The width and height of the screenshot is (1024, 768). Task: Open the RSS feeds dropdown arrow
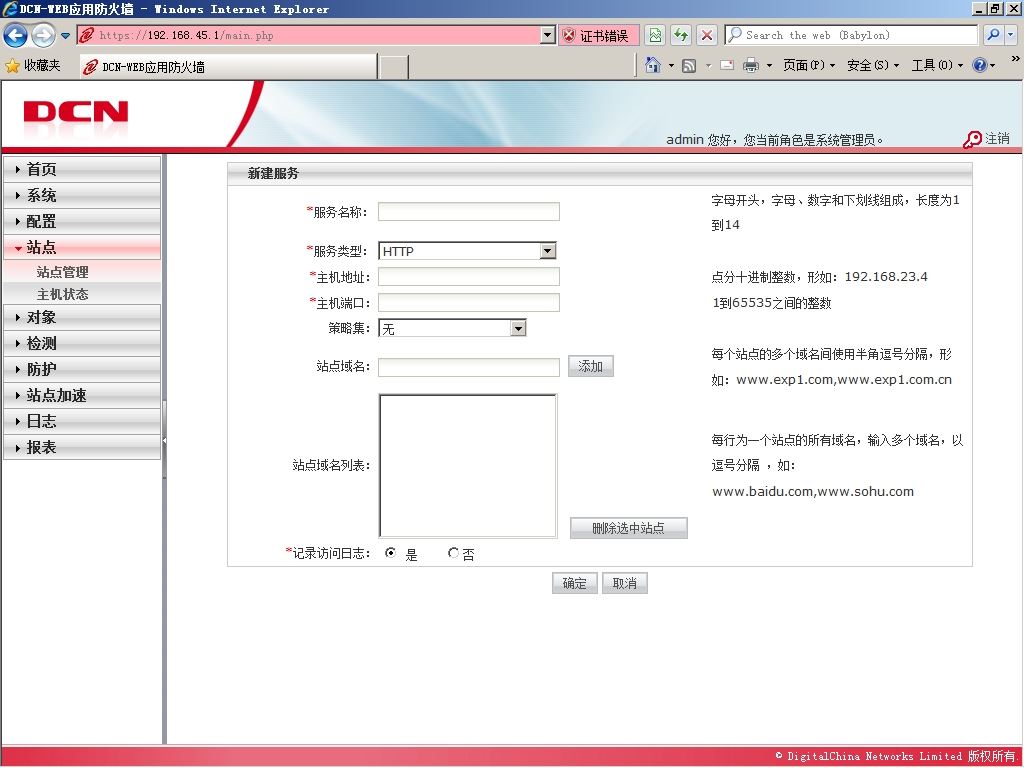click(x=709, y=66)
